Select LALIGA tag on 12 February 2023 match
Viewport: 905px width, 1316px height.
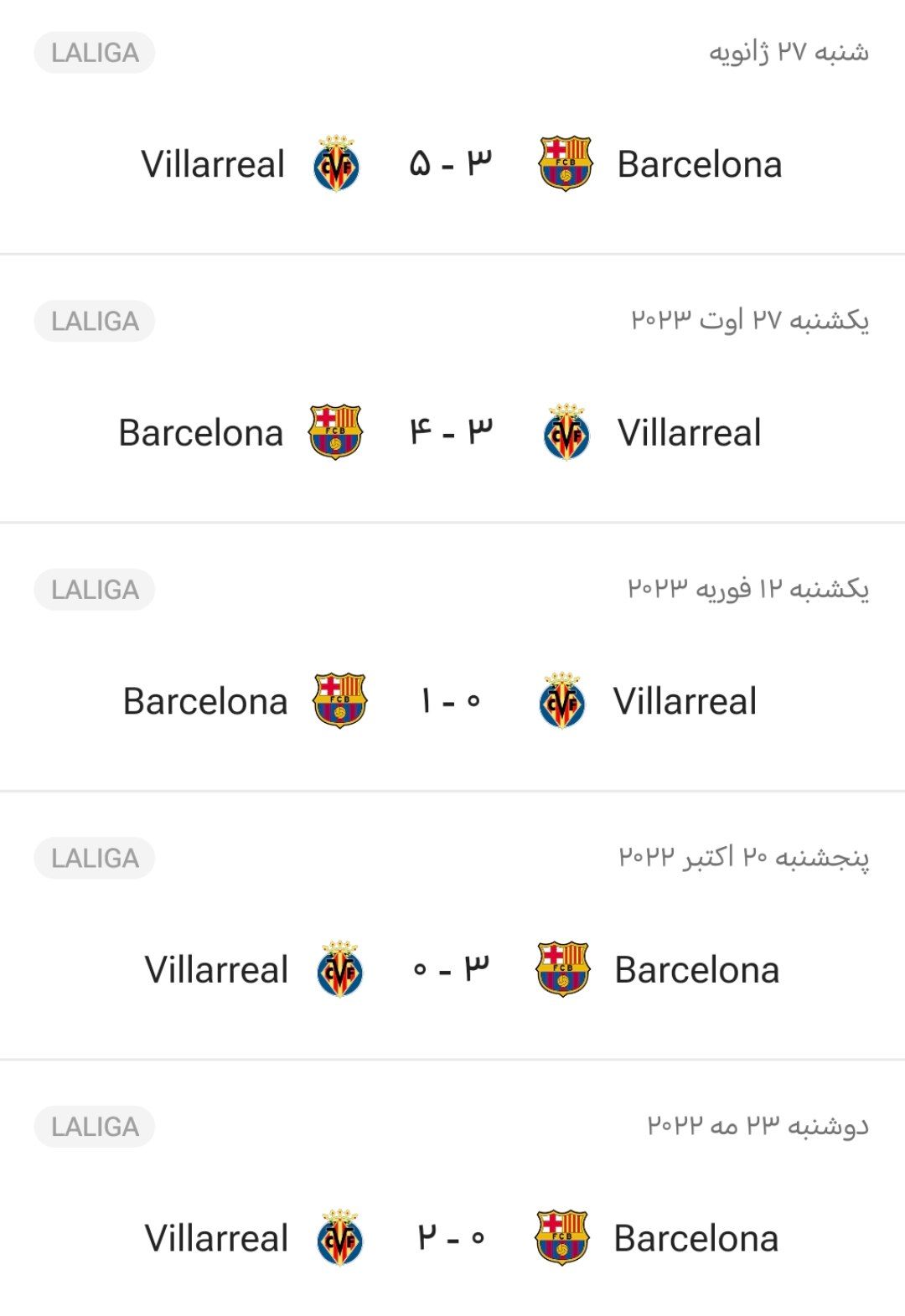95,590
